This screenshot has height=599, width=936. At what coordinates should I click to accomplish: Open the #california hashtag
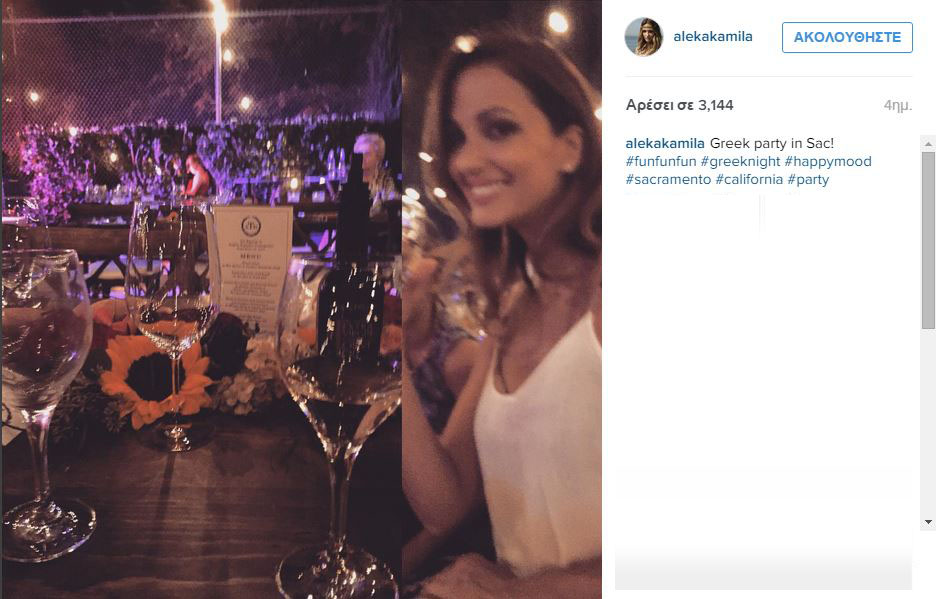749,179
